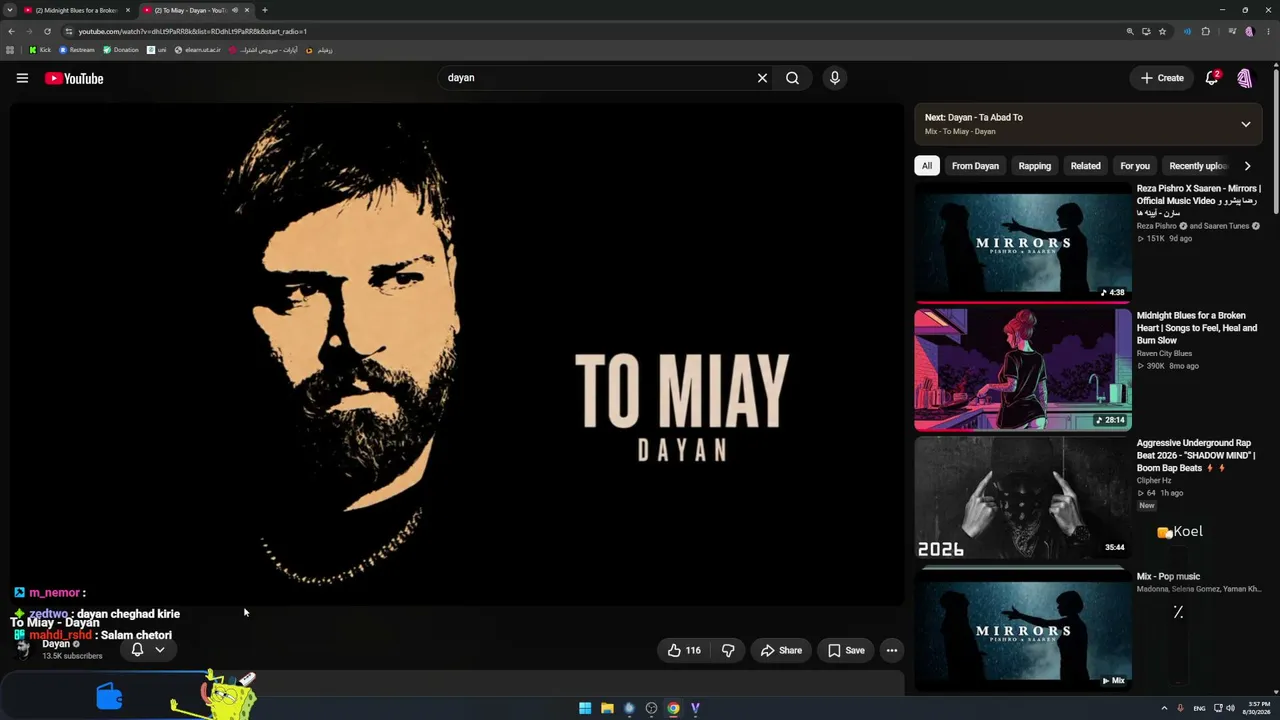Toggle channel notification bell for Dayan

click(137, 650)
